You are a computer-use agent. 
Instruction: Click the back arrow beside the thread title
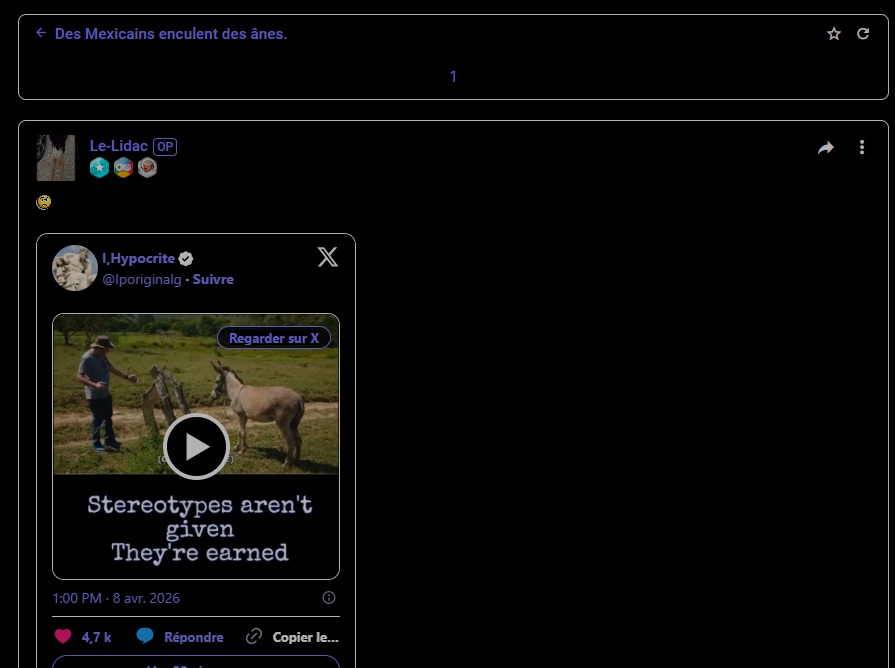coord(41,33)
